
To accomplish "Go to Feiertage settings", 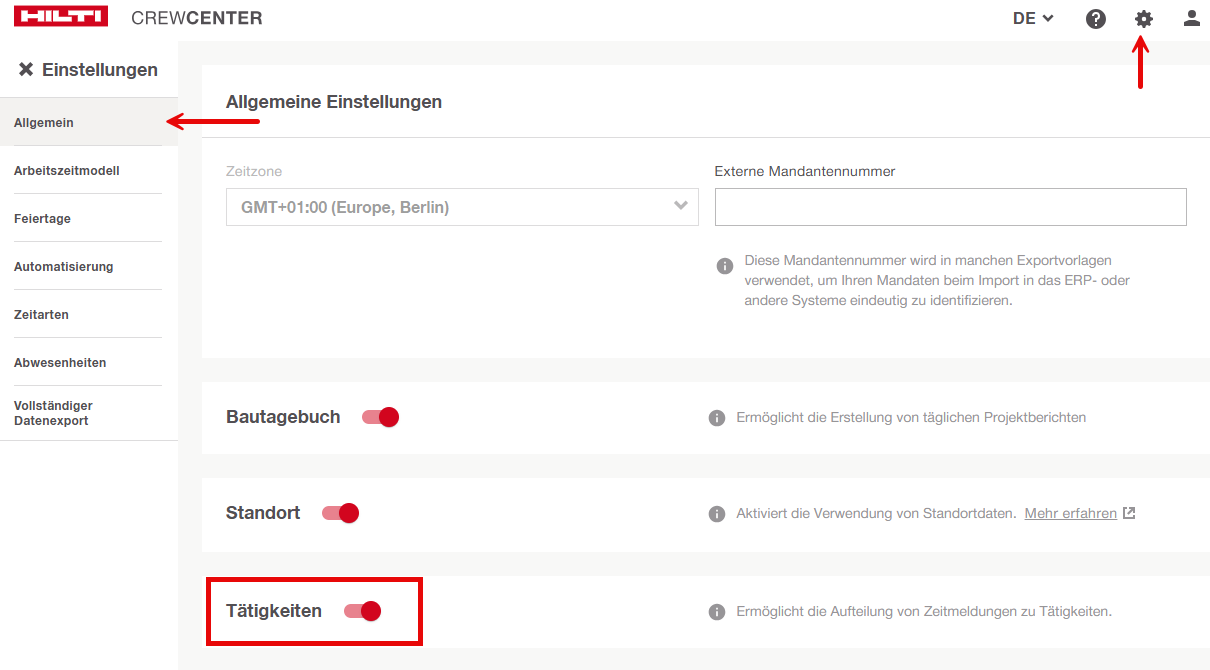I will click(42, 219).
